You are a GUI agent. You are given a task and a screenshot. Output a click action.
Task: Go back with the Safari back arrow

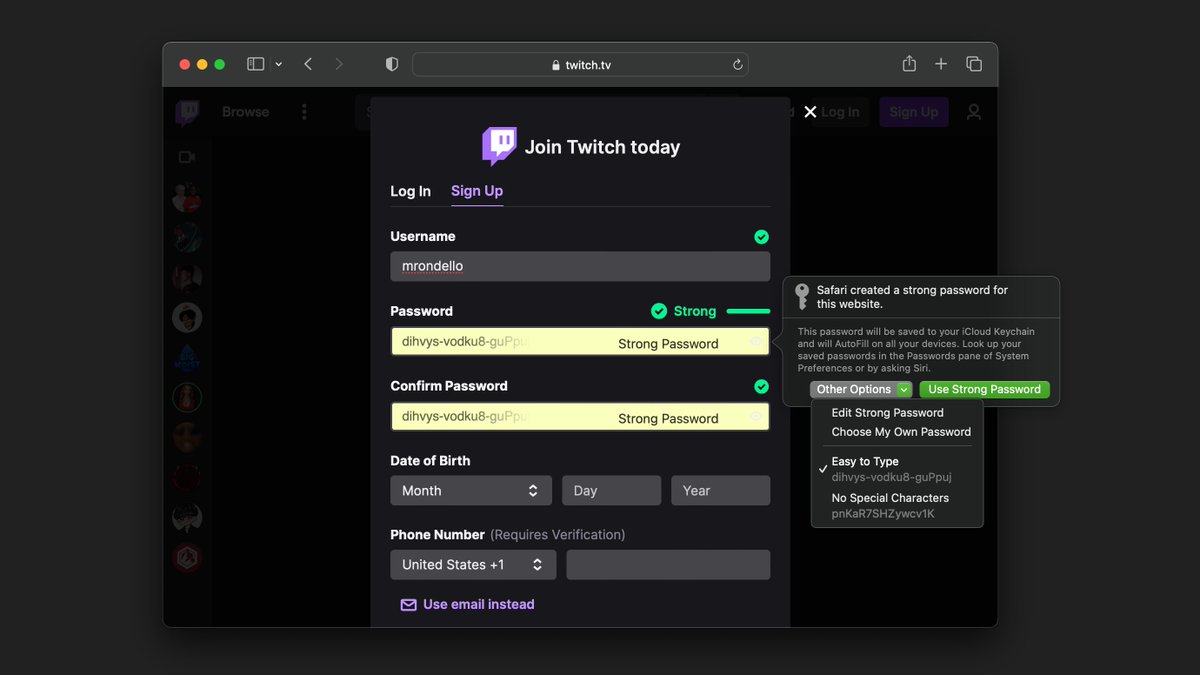tap(308, 64)
